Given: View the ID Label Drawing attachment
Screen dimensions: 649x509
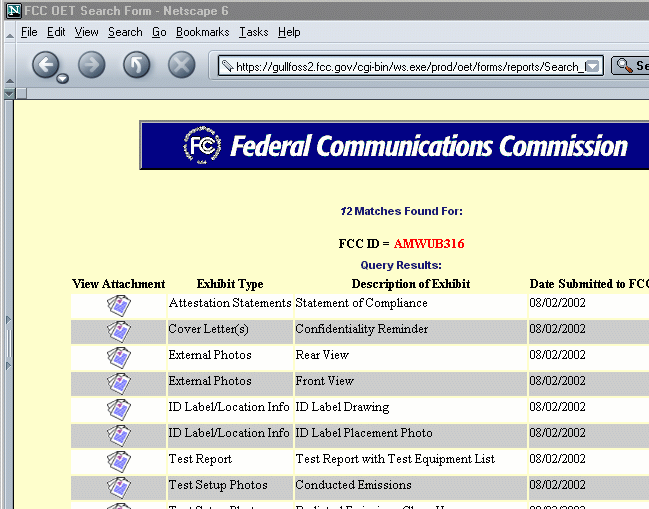Looking at the screenshot, I should coord(119,408).
